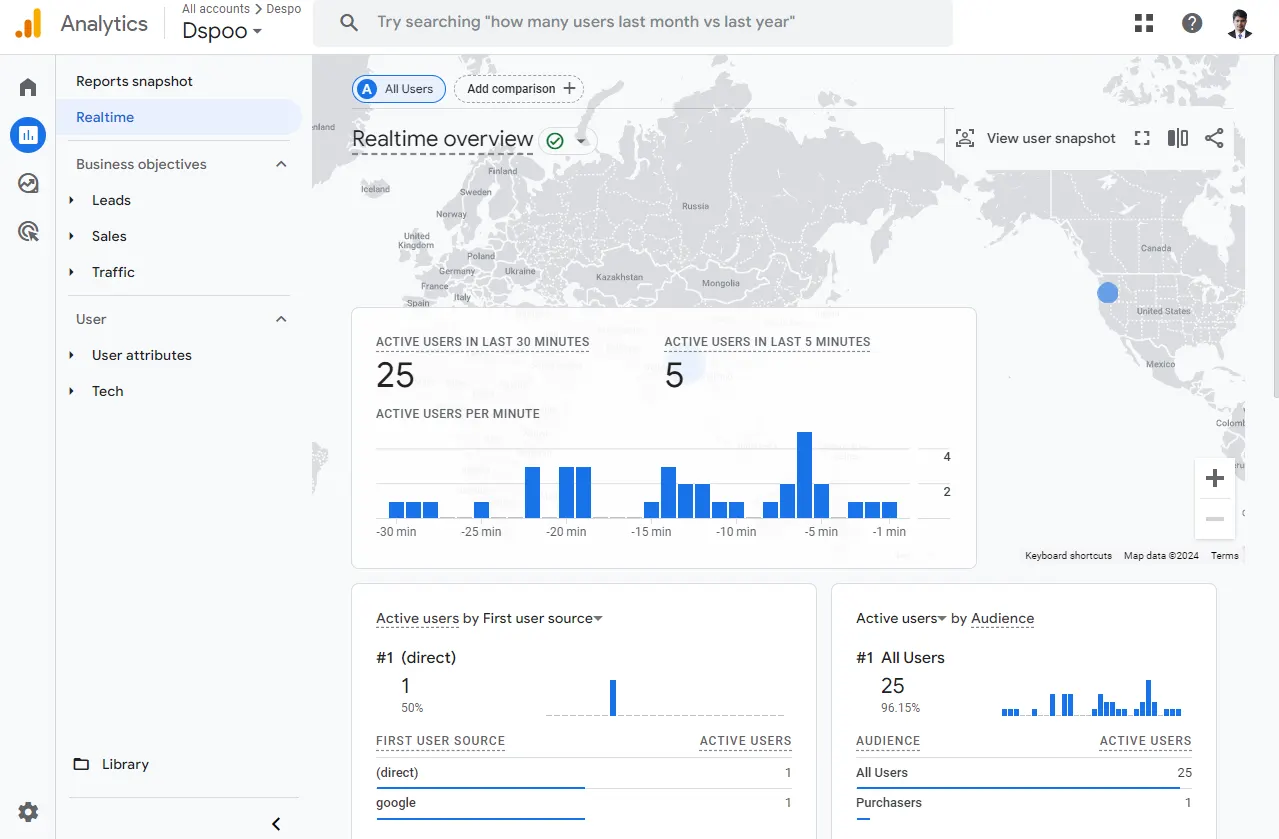Collapse the report navigation panel

tap(276, 824)
